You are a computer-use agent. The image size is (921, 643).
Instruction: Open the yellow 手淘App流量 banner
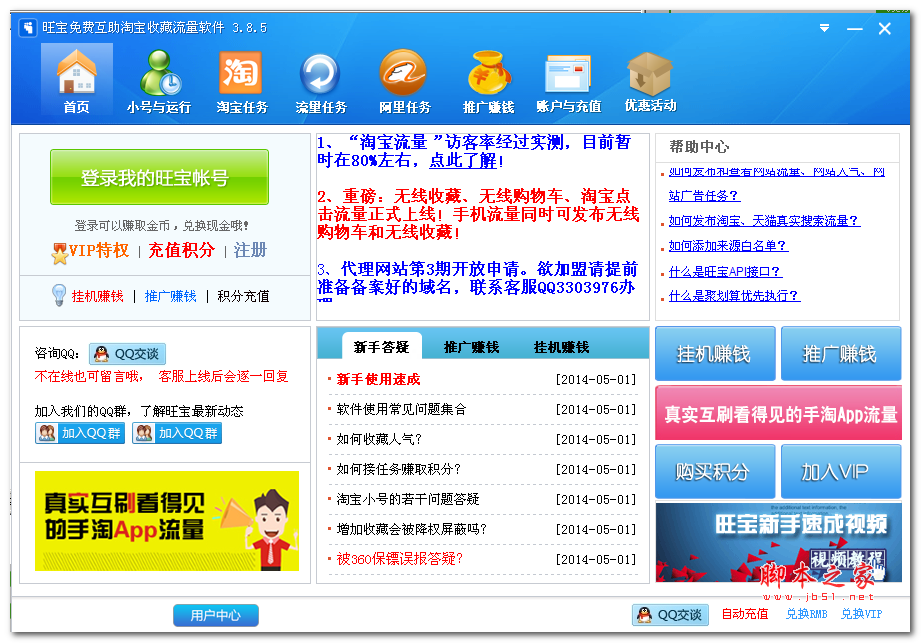pyautogui.click(x=167, y=520)
